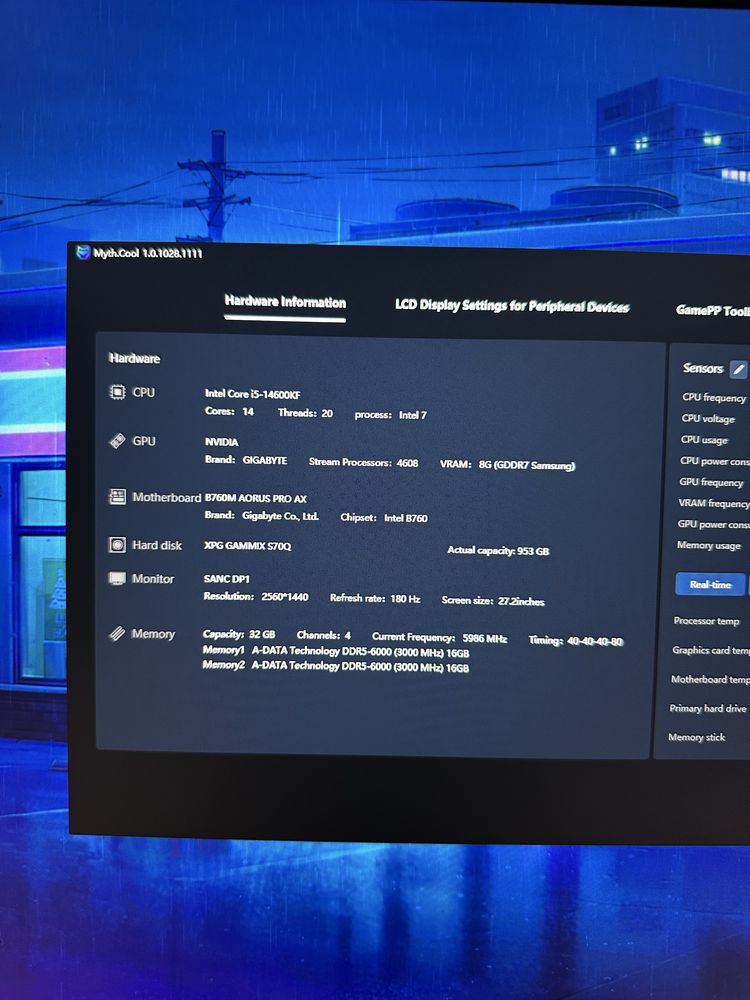Click Stream Processors: 4608 value
The image size is (750, 1000).
(364, 462)
